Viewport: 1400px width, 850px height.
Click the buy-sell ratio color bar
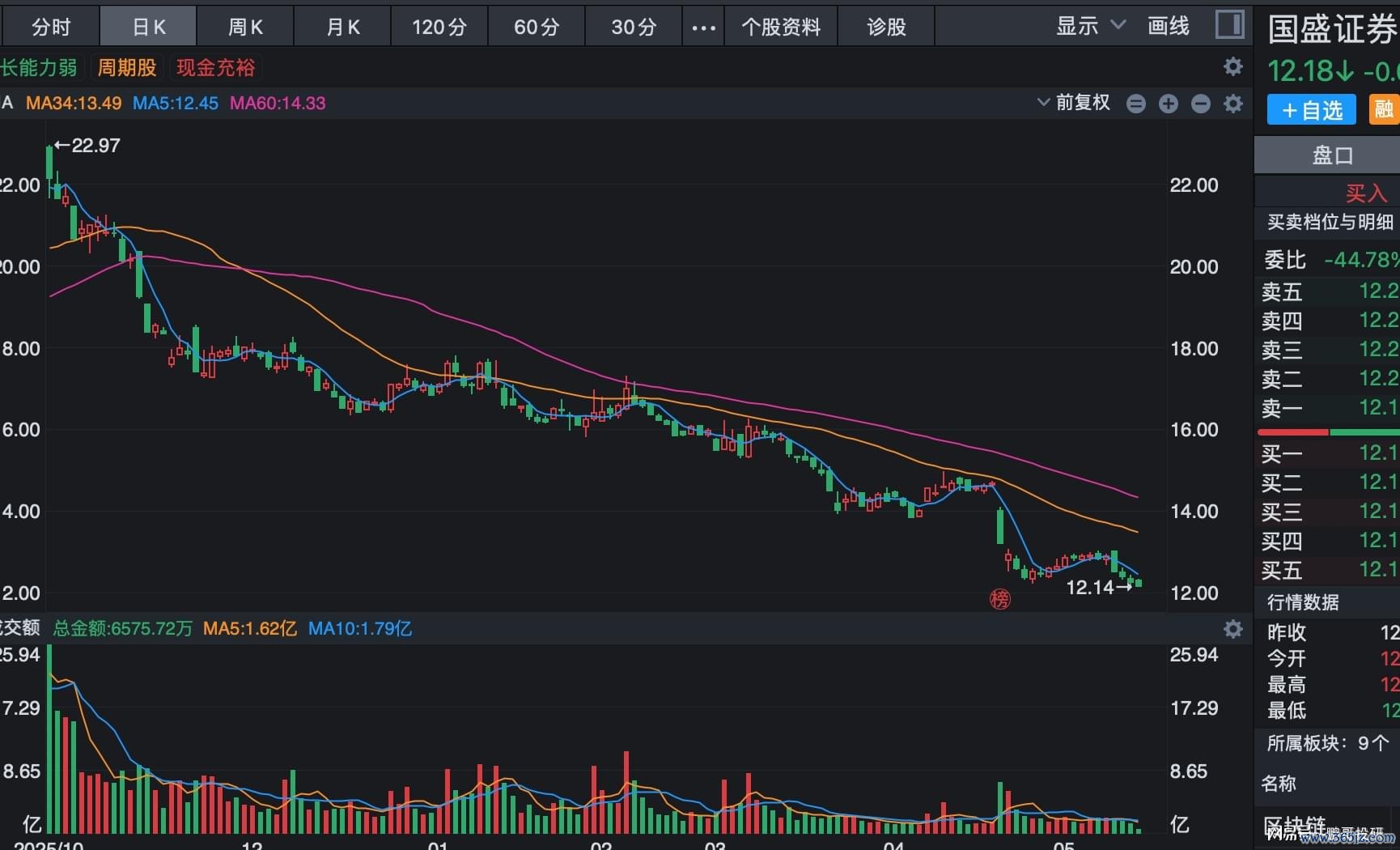1329,432
